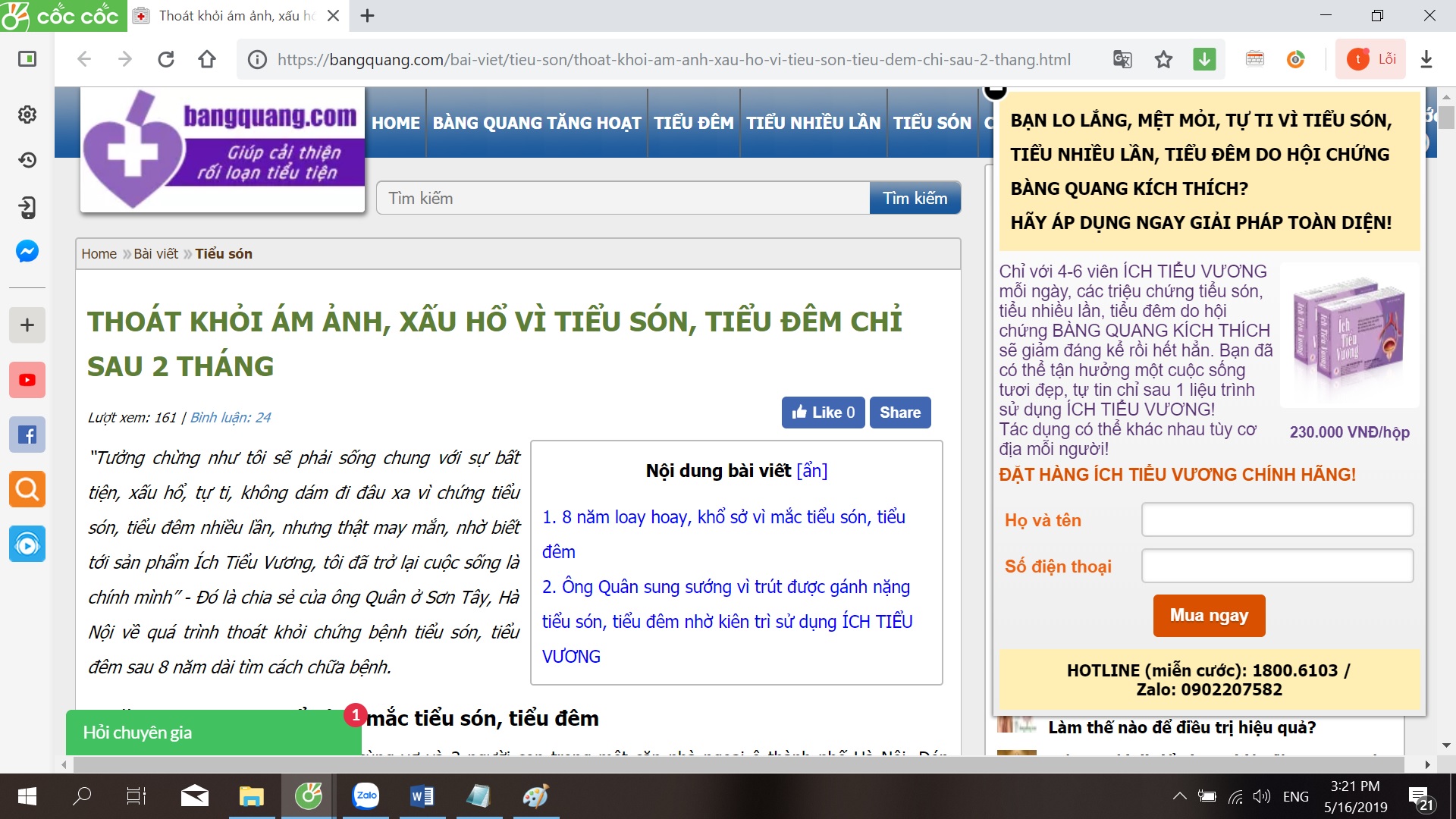This screenshot has width=1456, height=819.
Task: Add new sidebar shortcut with plus button
Action: pyautogui.click(x=27, y=325)
